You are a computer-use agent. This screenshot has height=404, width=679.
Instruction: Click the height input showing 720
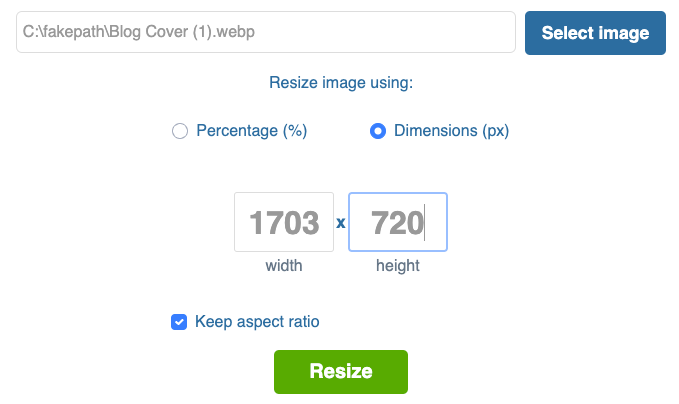[397, 222]
